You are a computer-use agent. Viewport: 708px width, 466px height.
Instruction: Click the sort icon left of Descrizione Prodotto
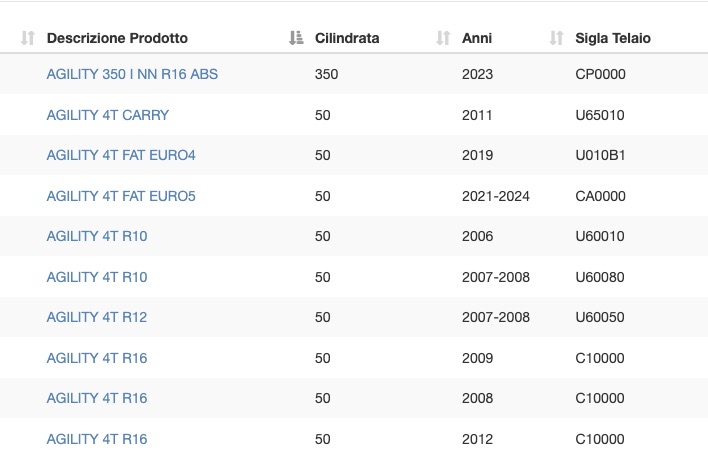28,38
